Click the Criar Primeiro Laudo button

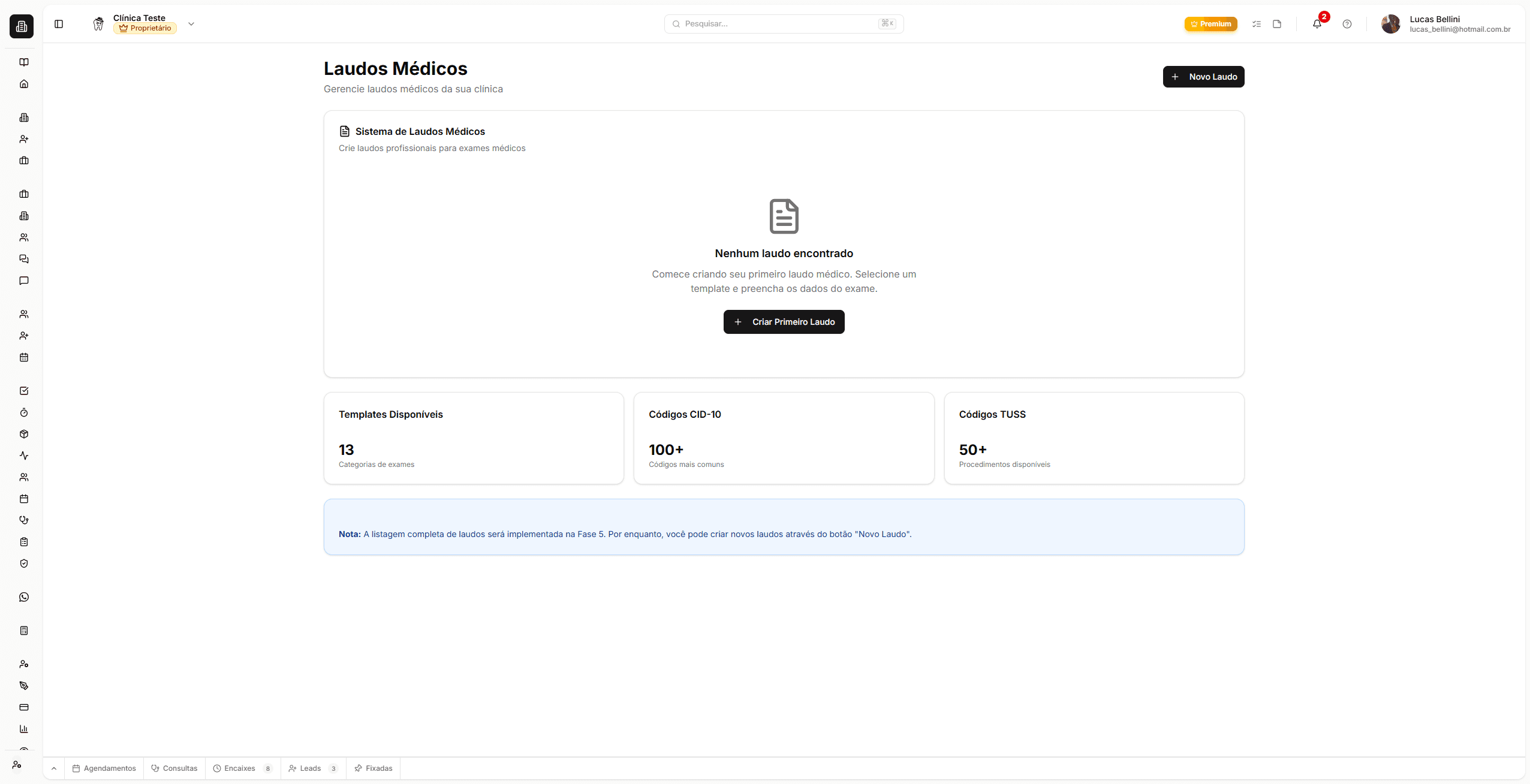(783, 322)
